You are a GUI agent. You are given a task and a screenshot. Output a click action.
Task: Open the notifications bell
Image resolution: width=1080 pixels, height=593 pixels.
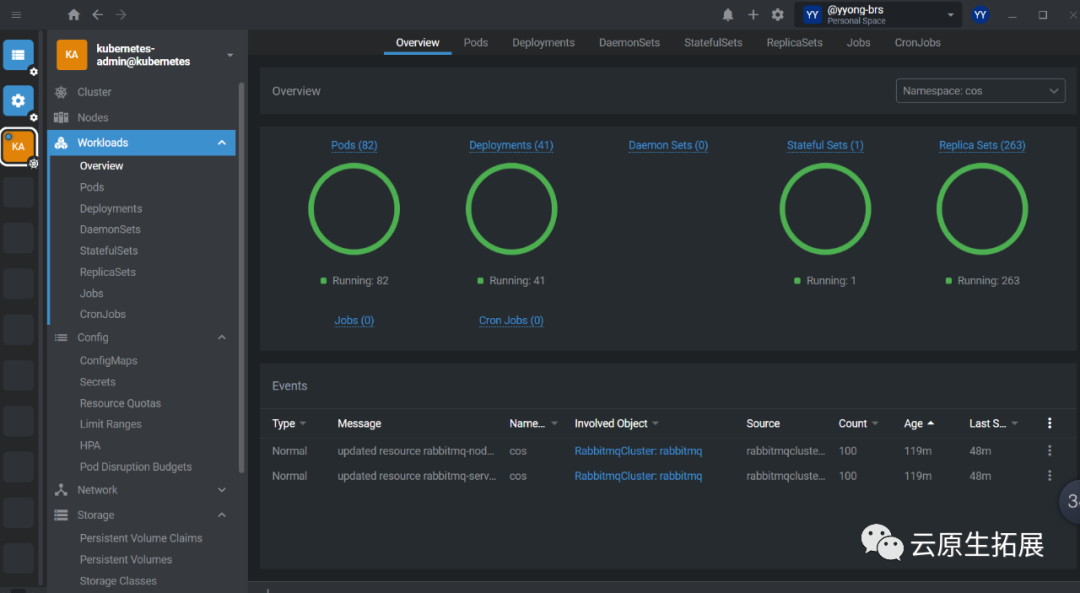pos(728,15)
